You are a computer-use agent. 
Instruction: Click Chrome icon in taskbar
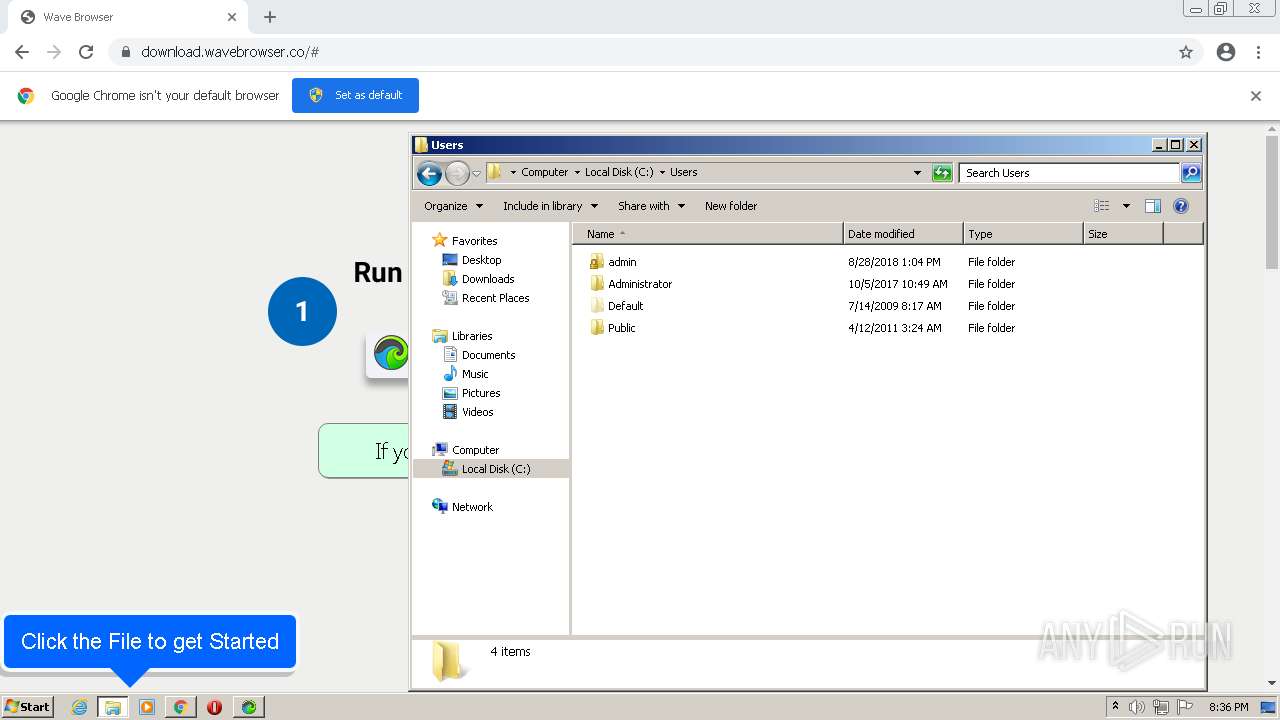coord(181,707)
